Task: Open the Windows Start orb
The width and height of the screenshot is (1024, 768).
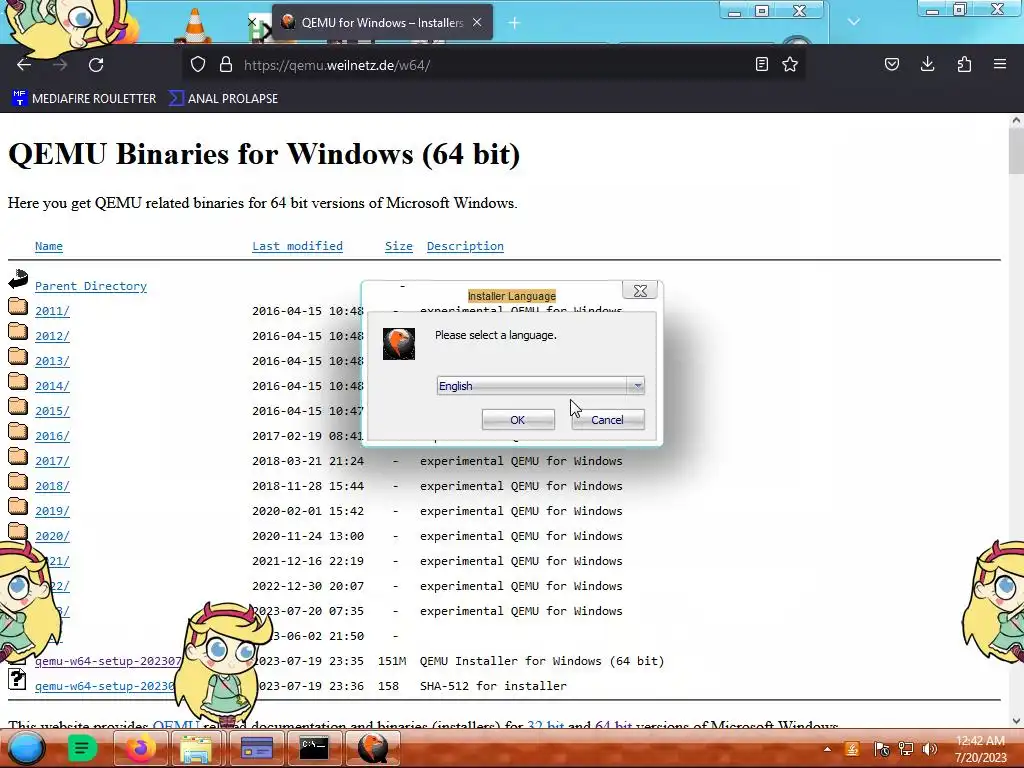Action: tap(27, 748)
